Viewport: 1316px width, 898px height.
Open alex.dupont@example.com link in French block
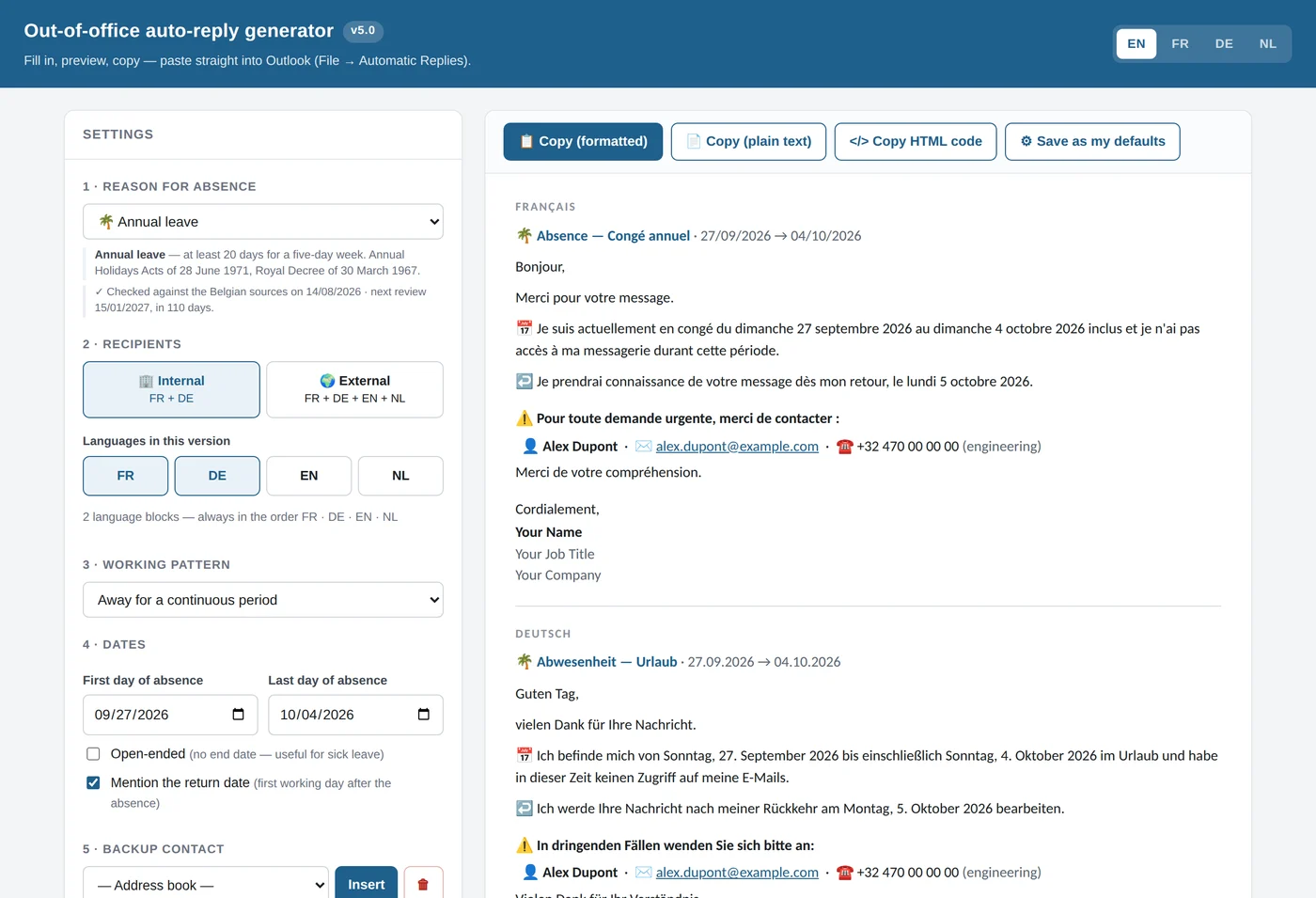[x=737, y=446]
